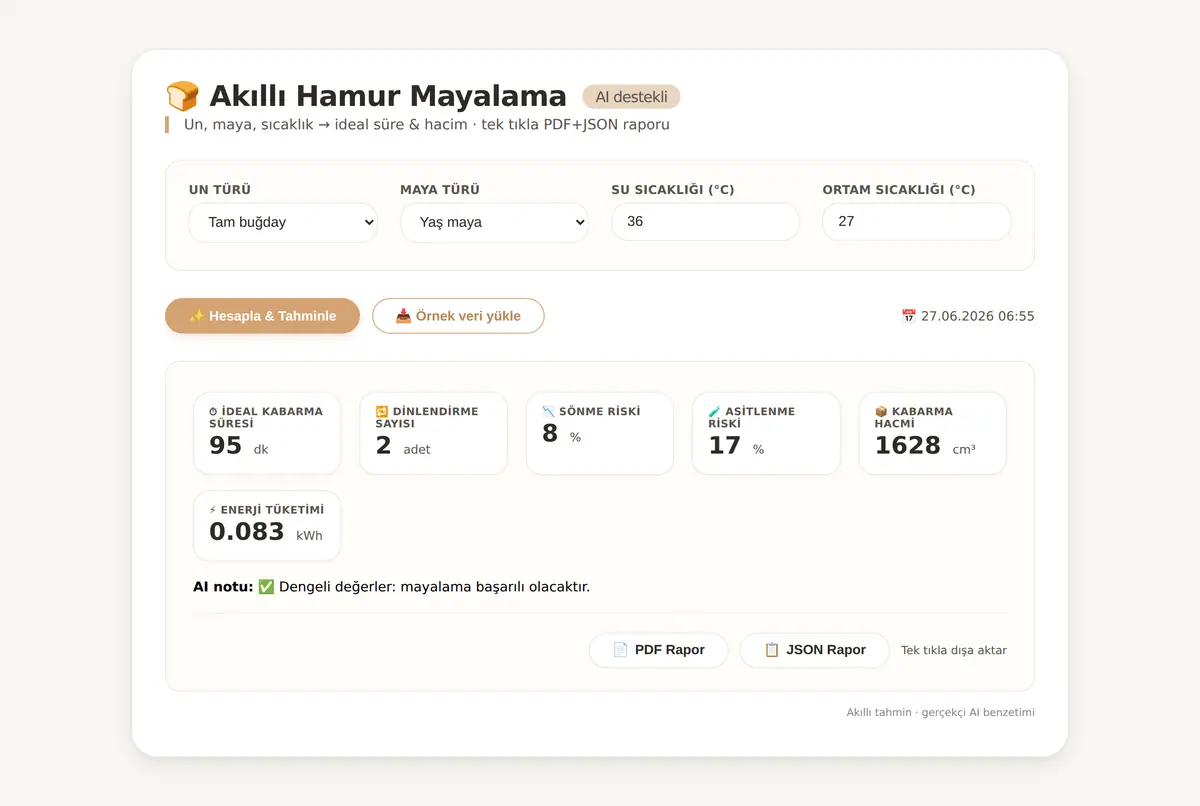Open the Un Türü dropdown

pyautogui.click(x=283, y=222)
